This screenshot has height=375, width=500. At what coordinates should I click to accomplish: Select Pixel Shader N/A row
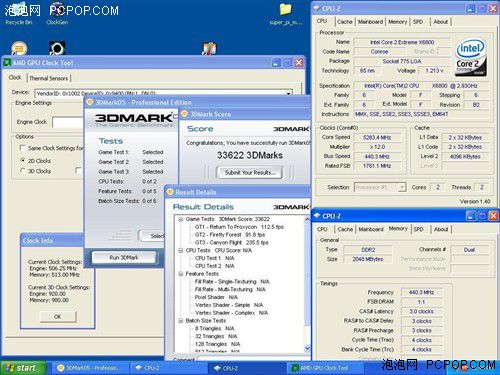(x=216, y=297)
